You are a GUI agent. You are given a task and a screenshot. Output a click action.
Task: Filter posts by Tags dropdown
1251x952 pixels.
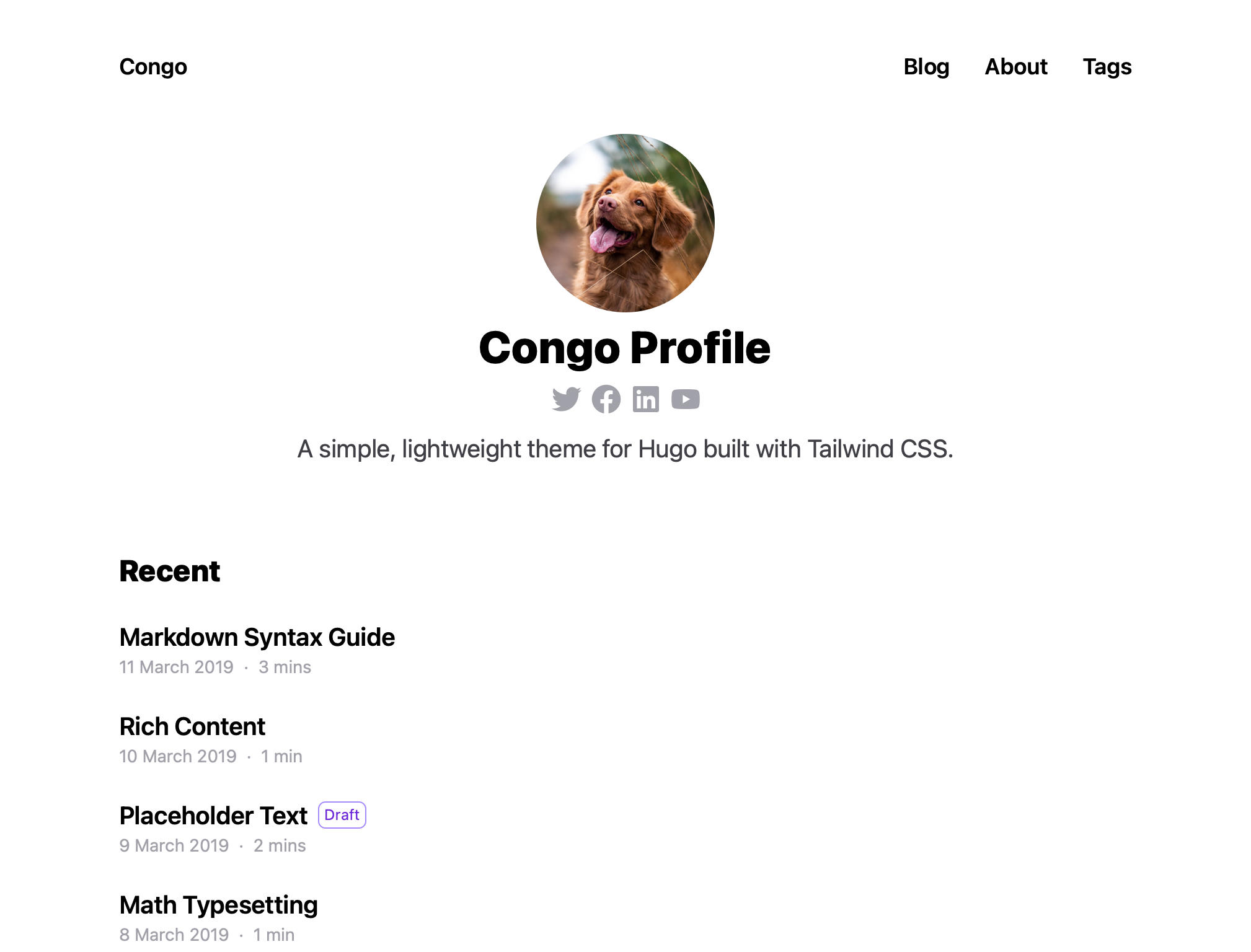point(1107,65)
